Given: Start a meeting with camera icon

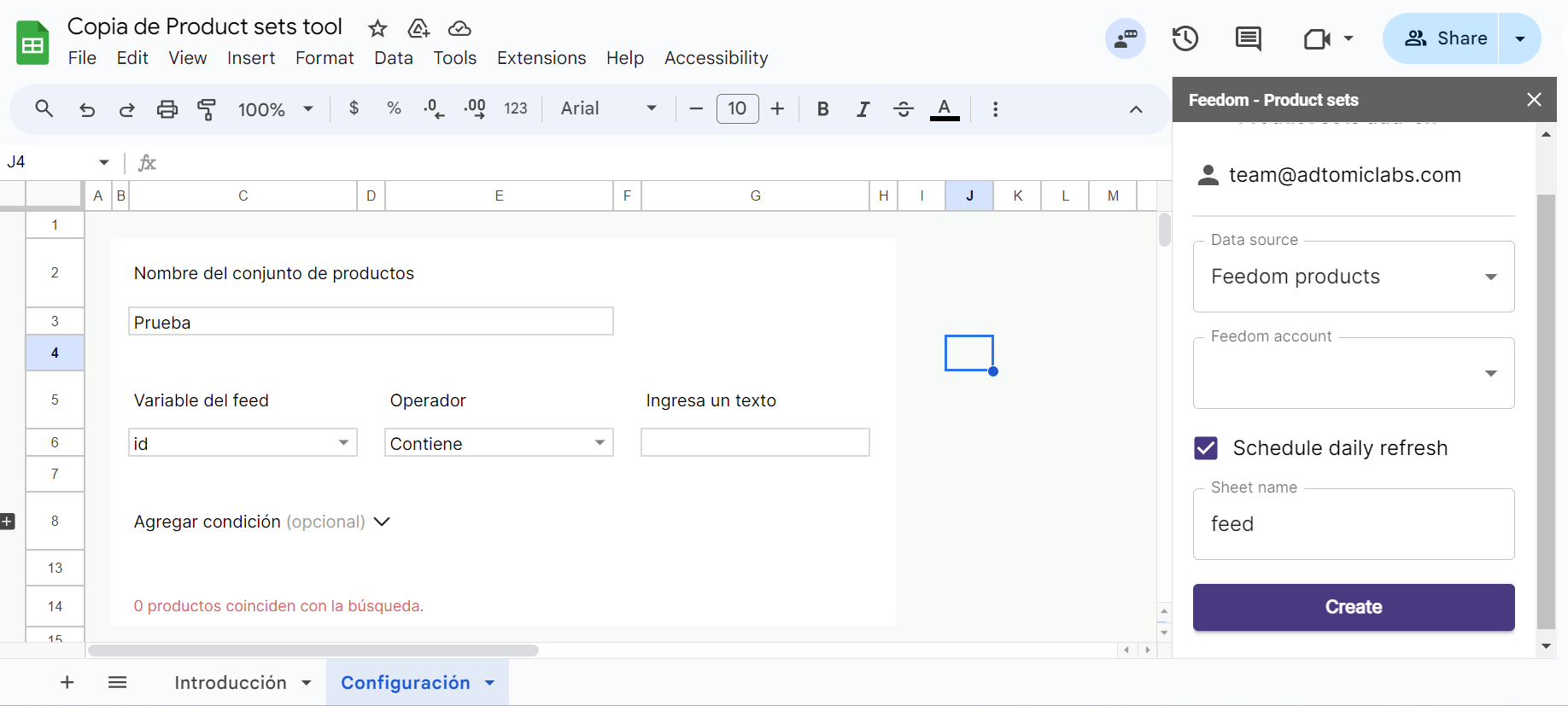Looking at the screenshot, I should click(x=1317, y=38).
